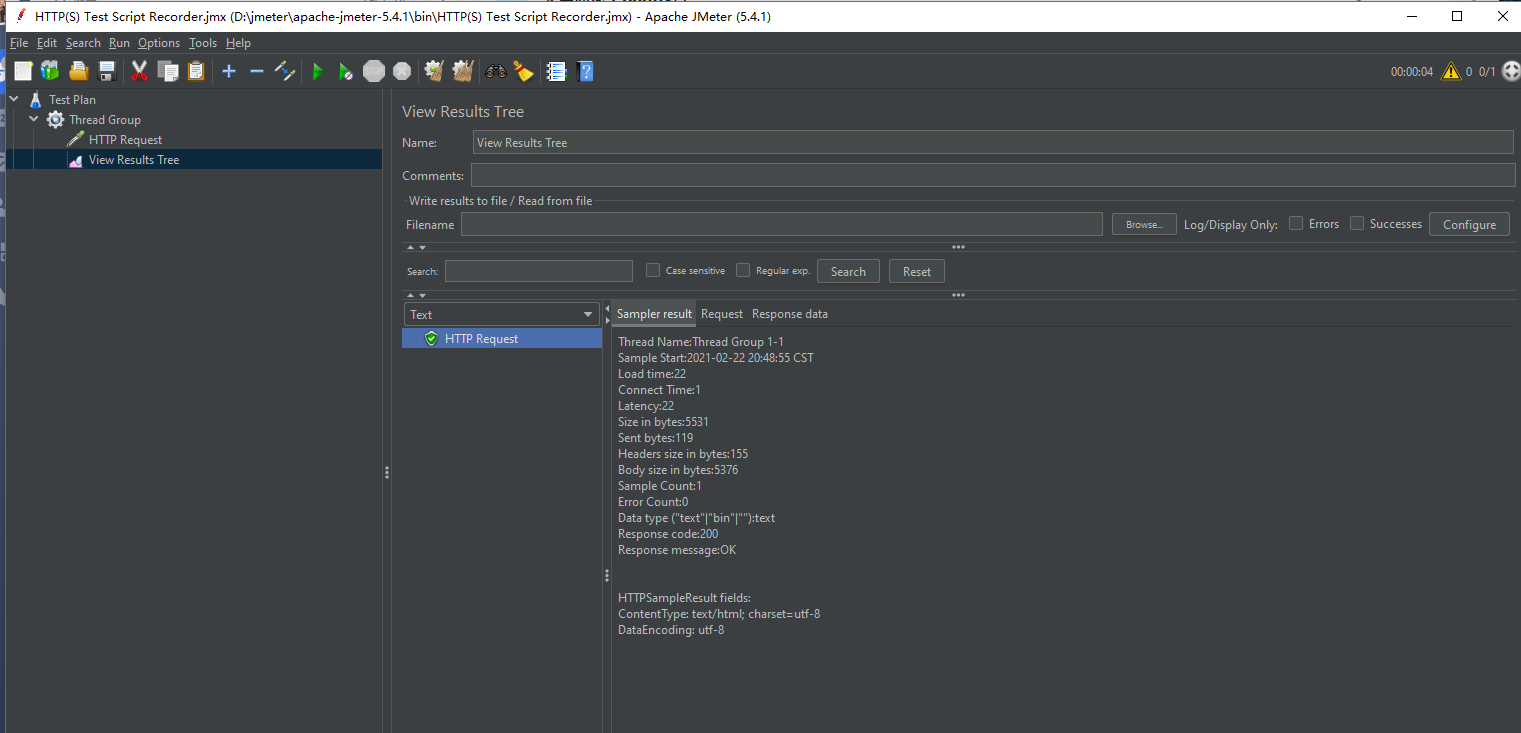This screenshot has width=1521, height=733.
Task: Click the Filename input field
Action: click(782, 224)
